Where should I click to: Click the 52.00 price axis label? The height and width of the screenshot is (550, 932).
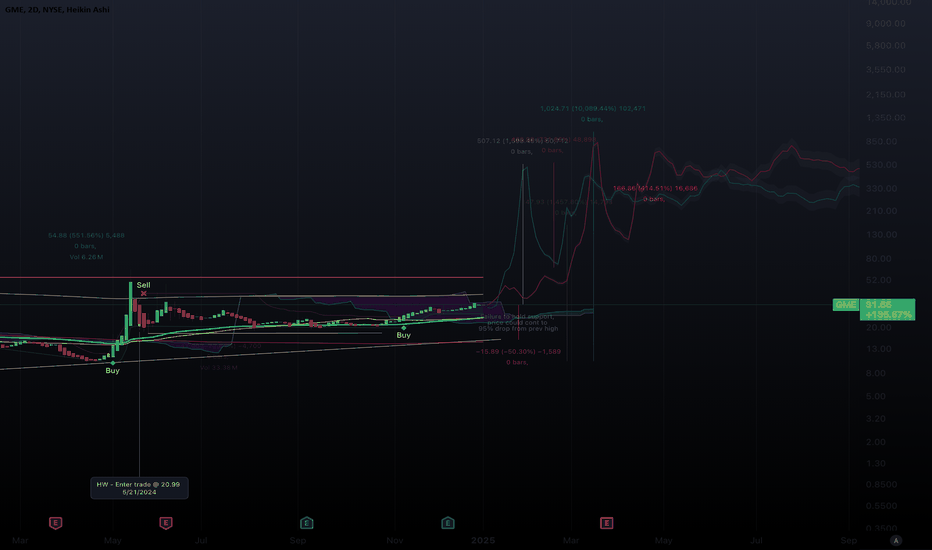tap(879, 280)
